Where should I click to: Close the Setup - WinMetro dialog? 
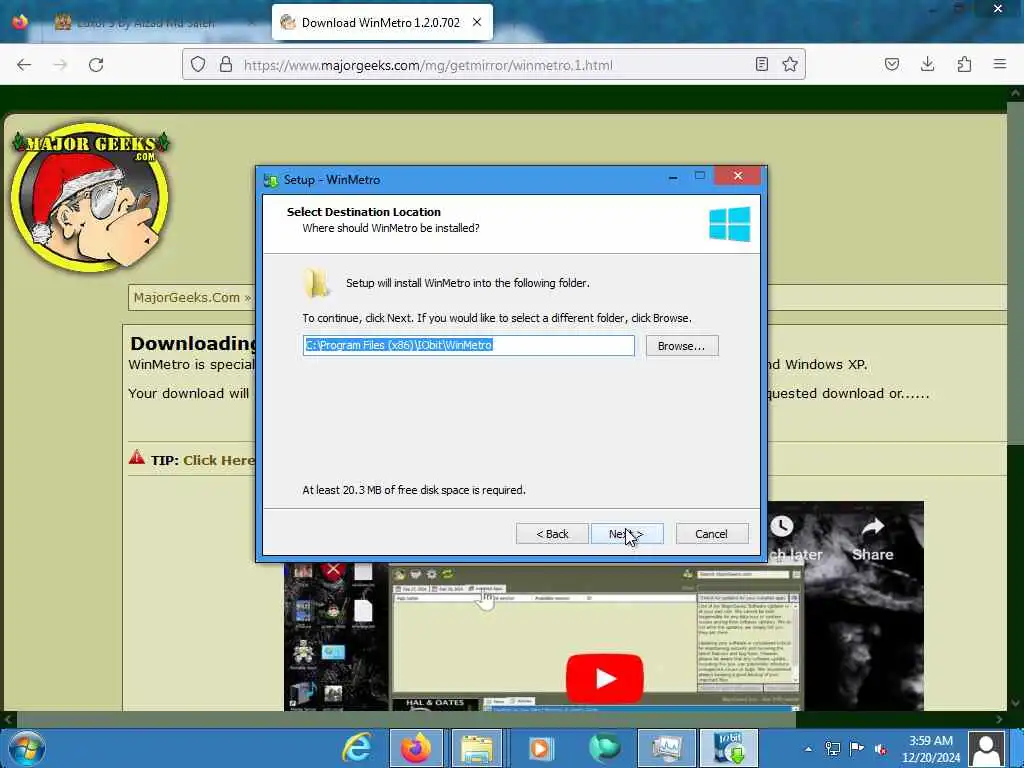[x=738, y=176]
